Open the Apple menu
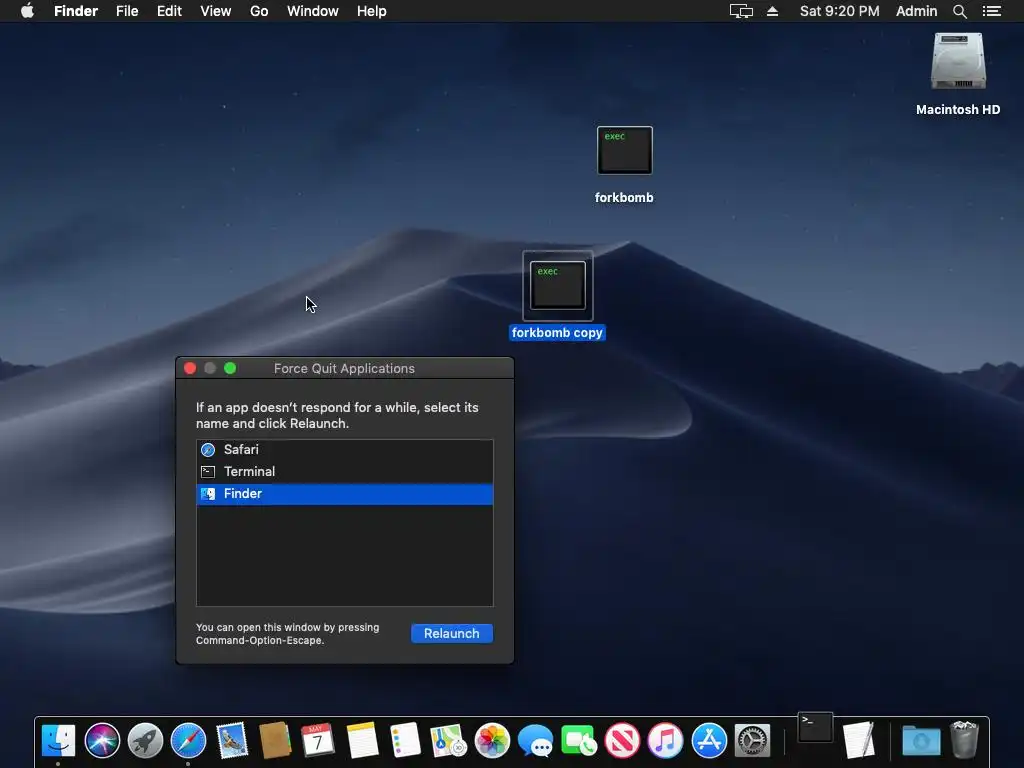The width and height of the screenshot is (1024, 768). point(27,11)
